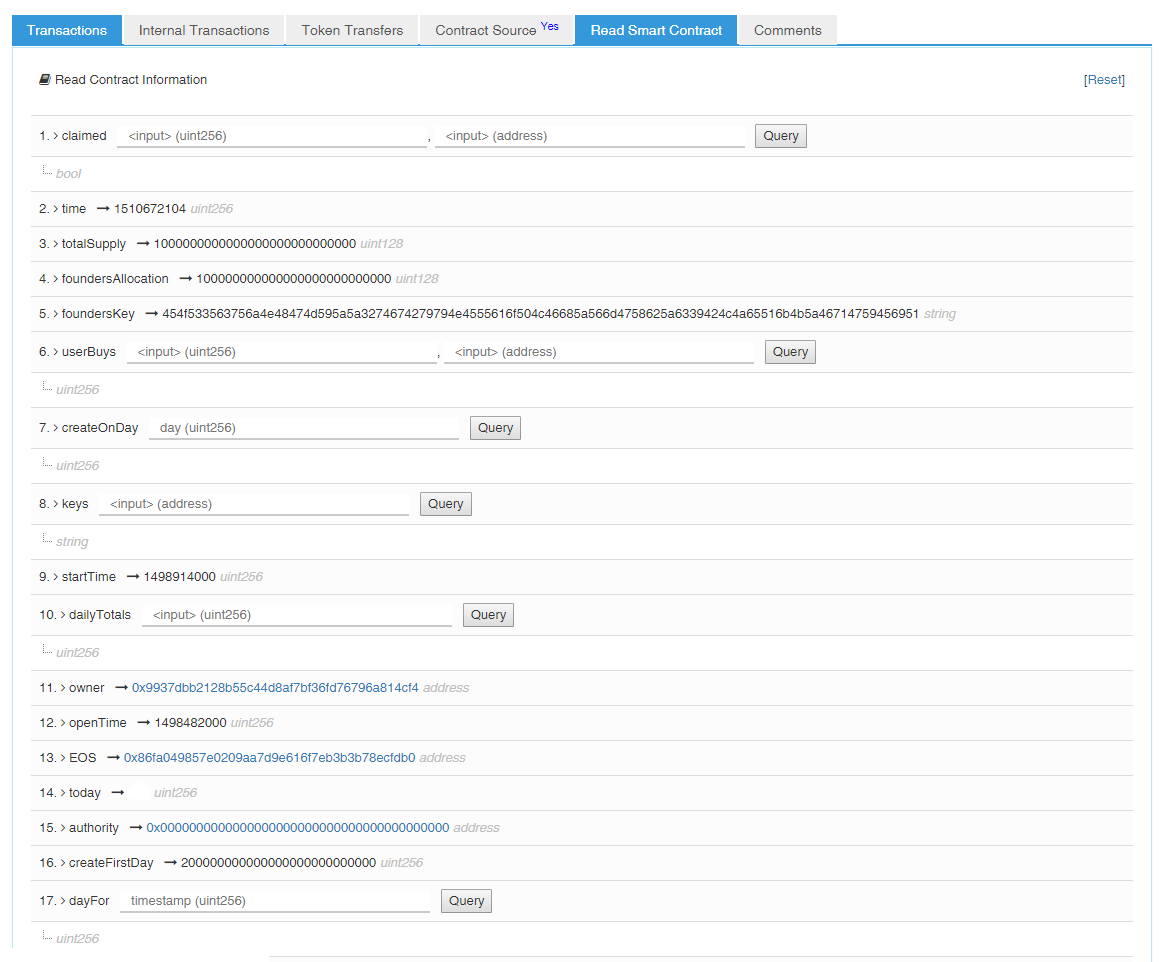Viewport: 1163px width, 962px height.
Task: Open the Comments tab
Action: point(788,30)
